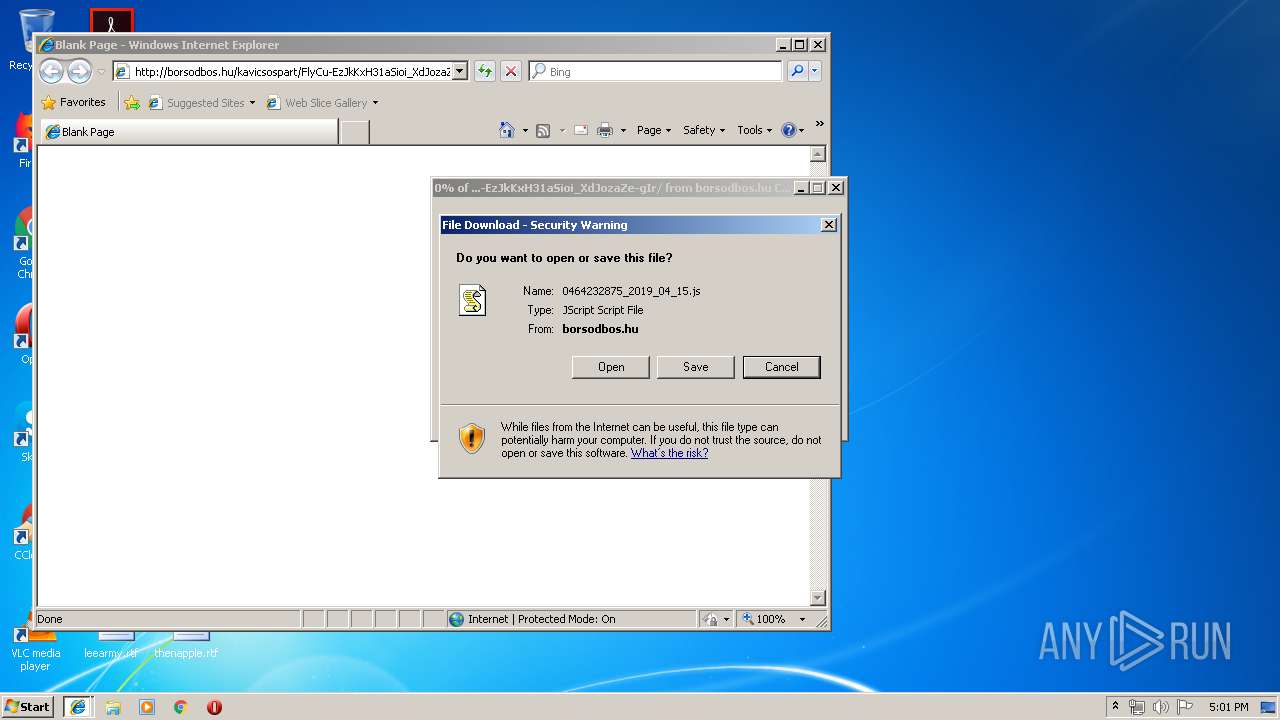Show more command bar items chevron
This screenshot has height=720, width=1280.
tap(820, 124)
